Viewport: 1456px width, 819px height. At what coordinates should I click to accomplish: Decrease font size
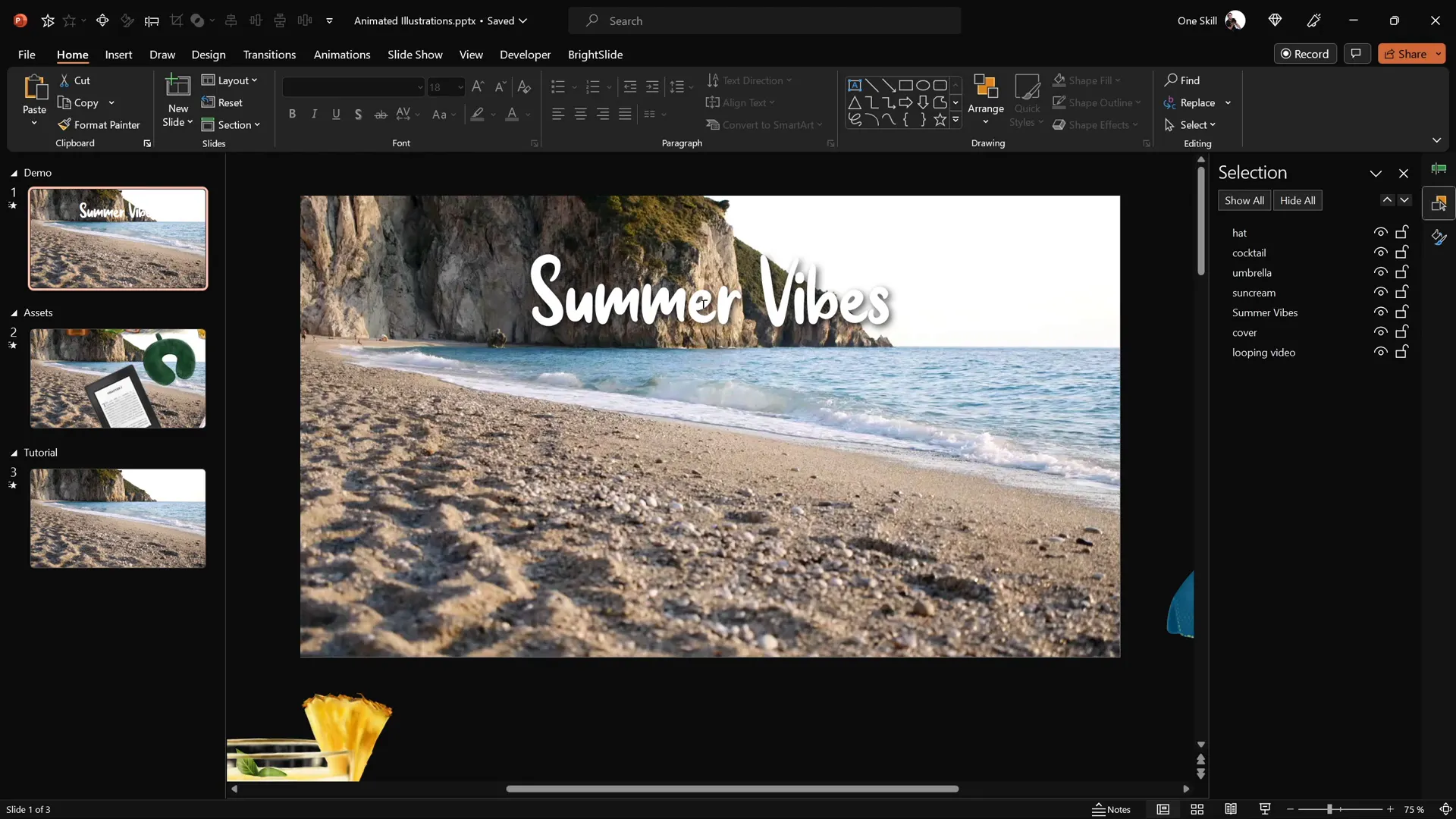(500, 86)
